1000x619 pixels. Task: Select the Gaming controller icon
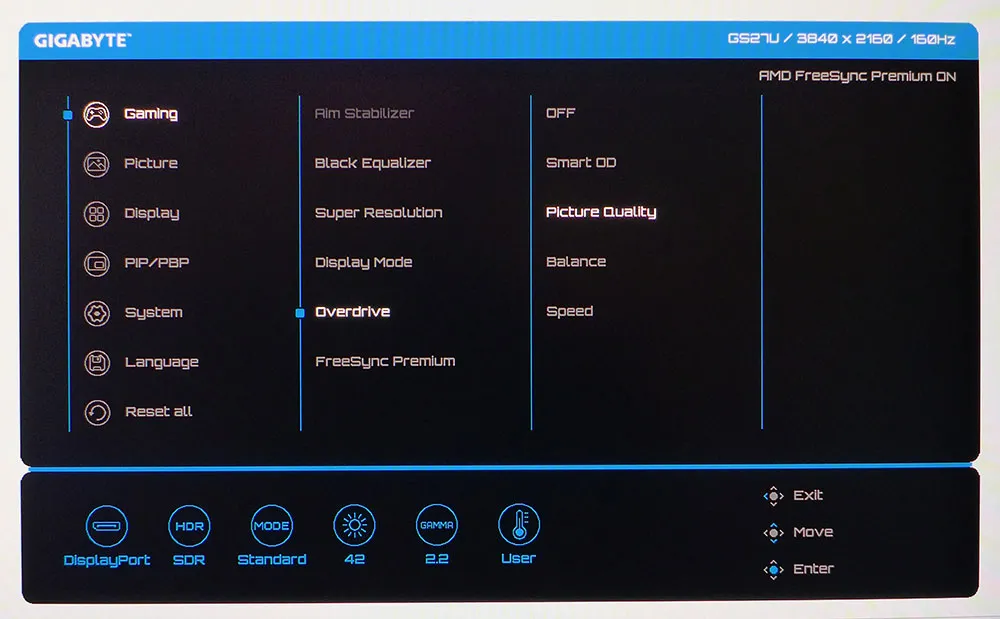[x=96, y=115]
